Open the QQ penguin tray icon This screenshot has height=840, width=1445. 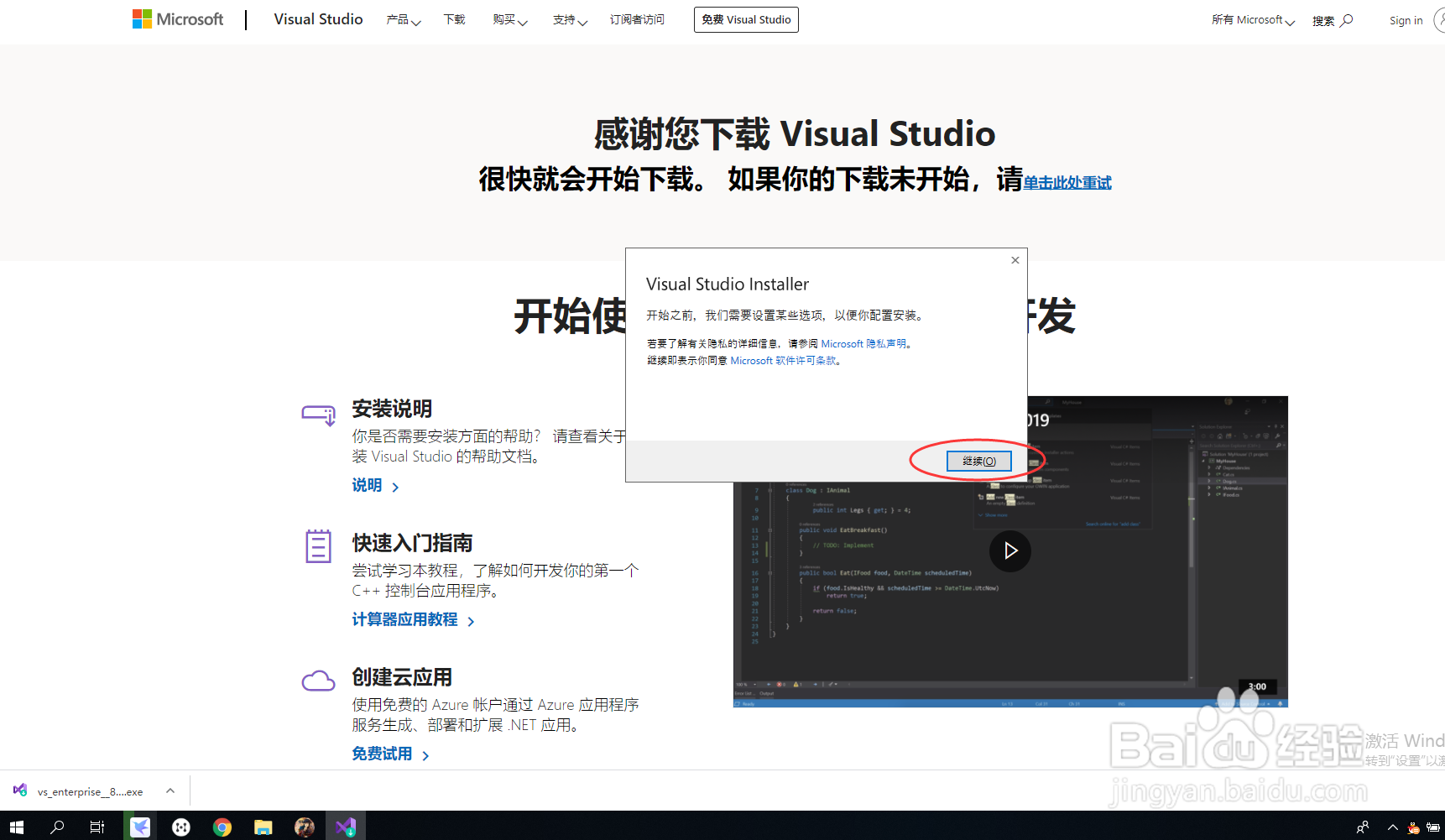[1414, 828]
